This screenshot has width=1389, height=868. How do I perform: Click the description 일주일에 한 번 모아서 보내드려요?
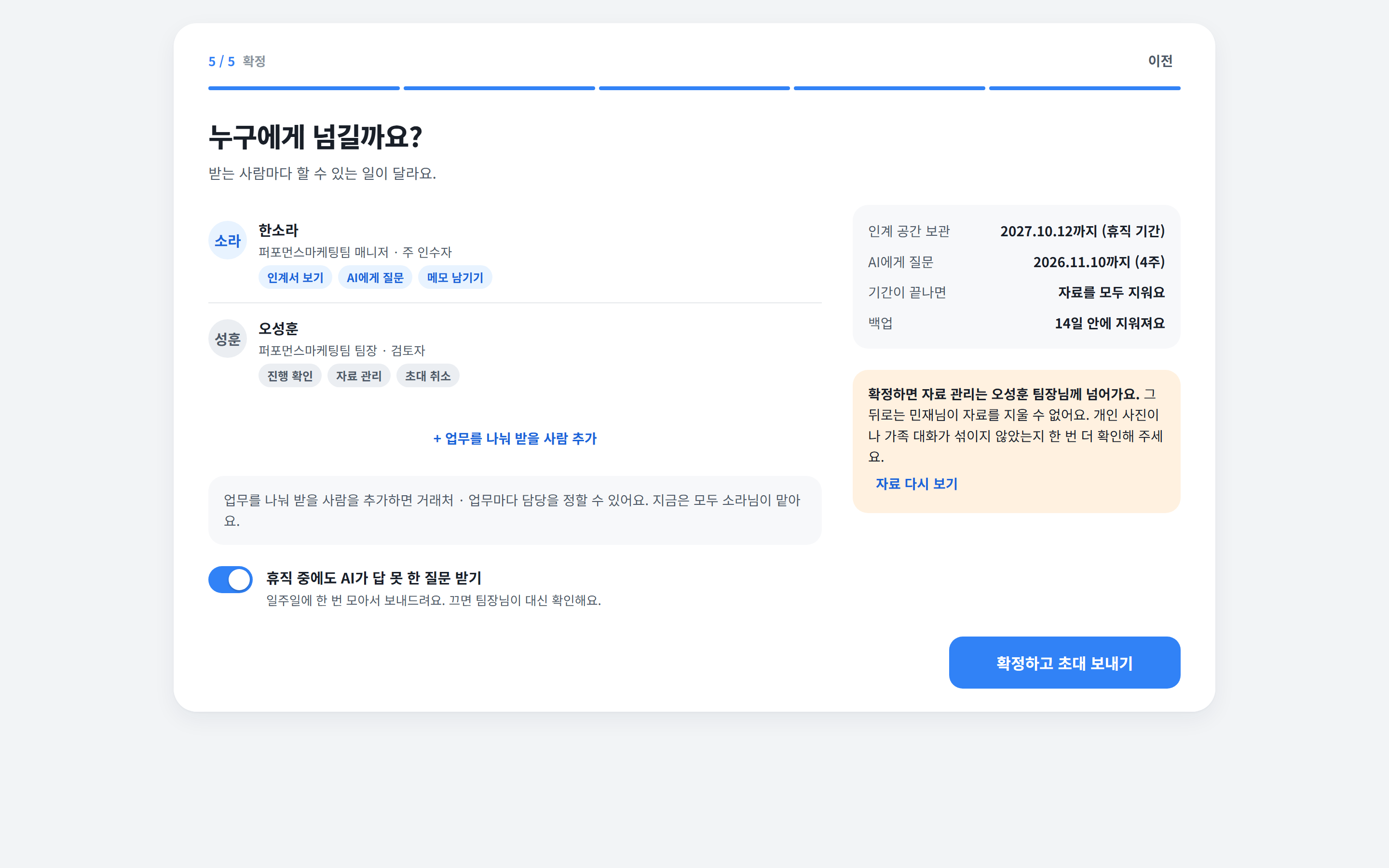click(356, 600)
